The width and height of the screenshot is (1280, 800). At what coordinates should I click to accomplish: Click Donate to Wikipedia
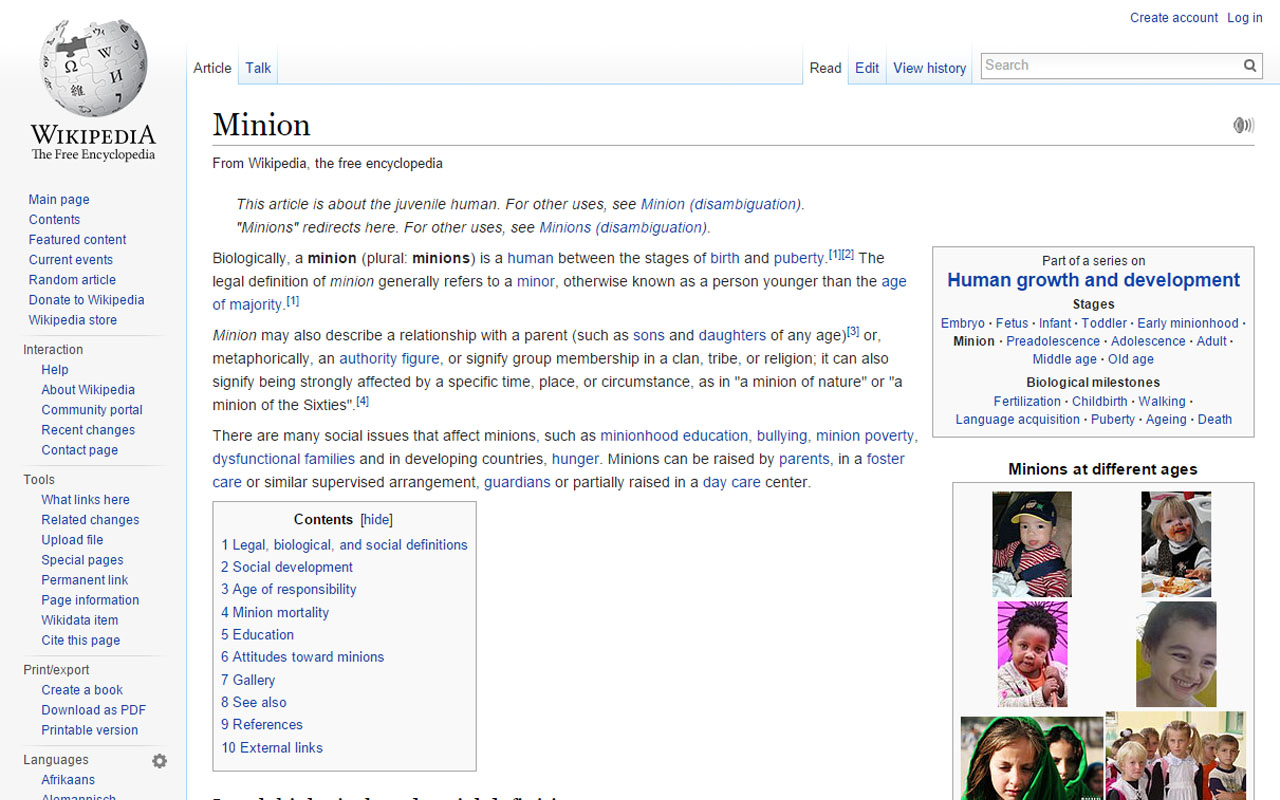coord(87,300)
